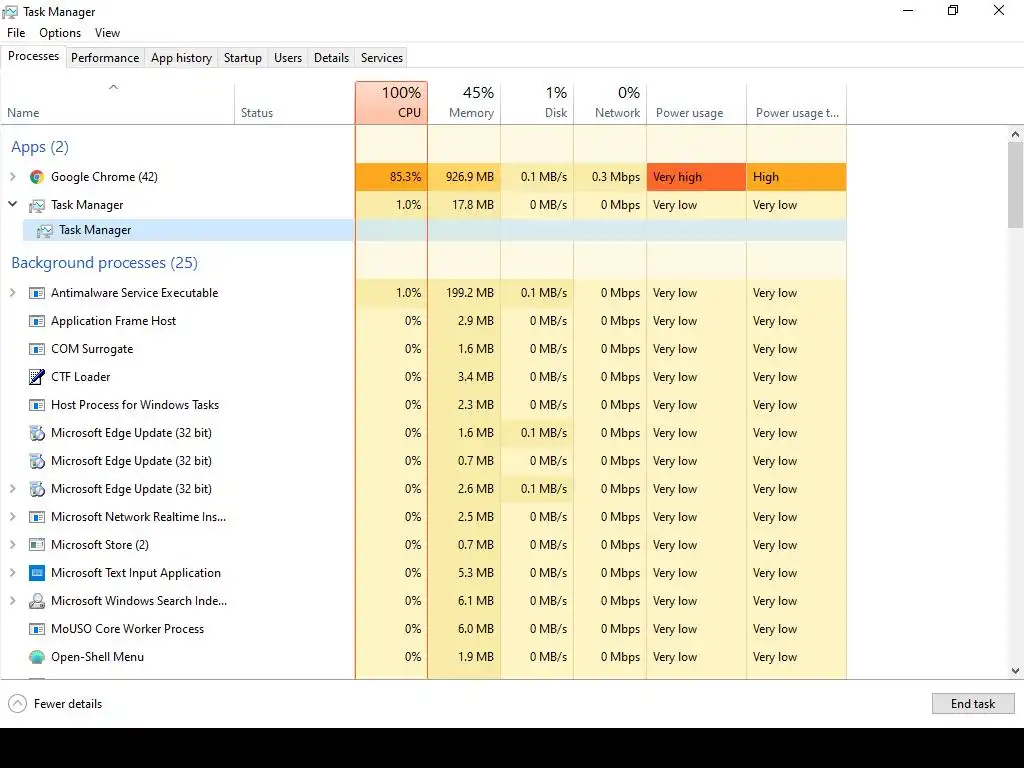Click Host Process for Windows Tasks icon
The width and height of the screenshot is (1024, 768).
click(37, 405)
